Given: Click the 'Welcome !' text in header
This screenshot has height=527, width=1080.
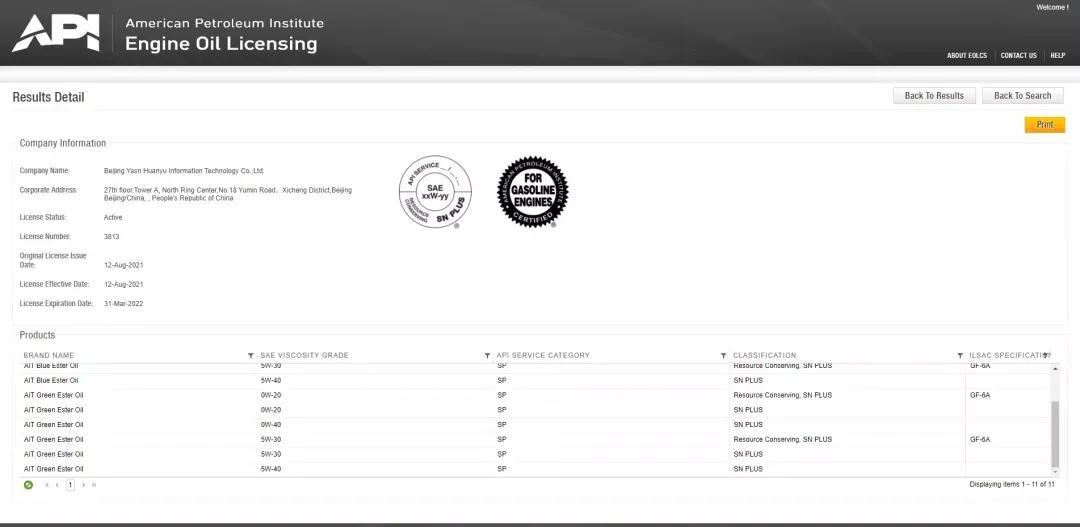Looking at the screenshot, I should (1052, 8).
